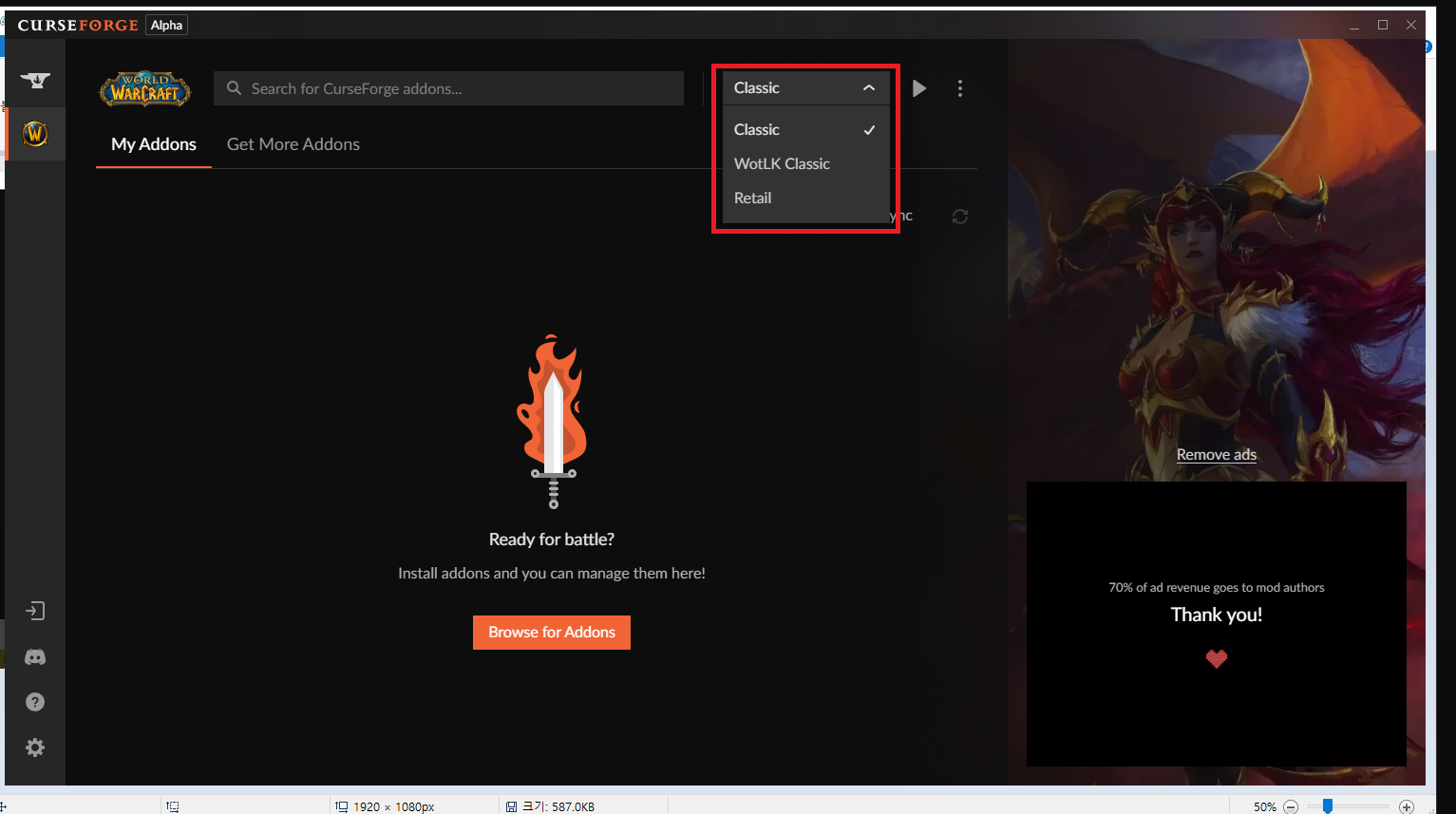The height and width of the screenshot is (814, 1456).
Task: Focus the Search for CurseForge addons field
Action: coord(448,88)
